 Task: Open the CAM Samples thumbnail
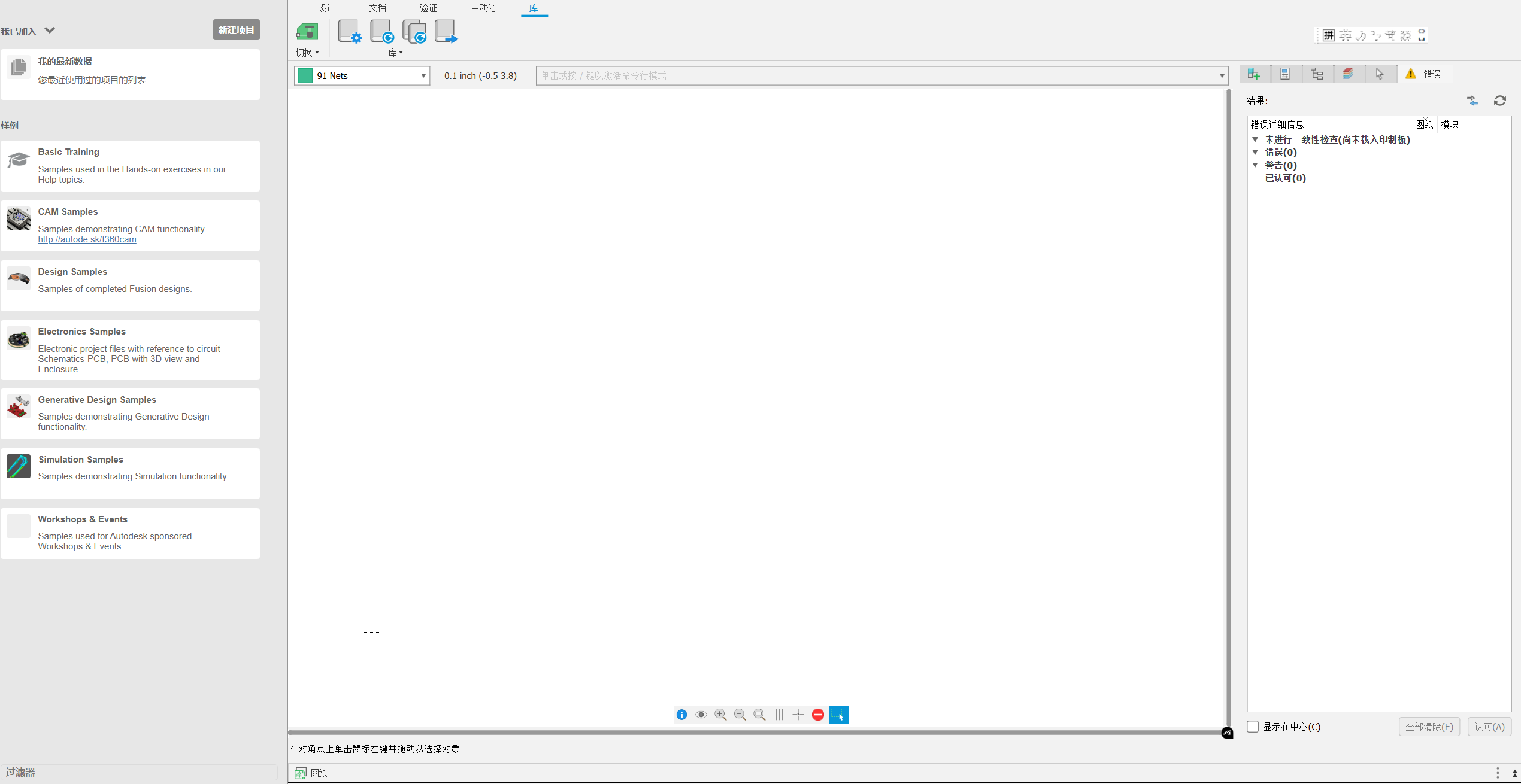[19, 218]
